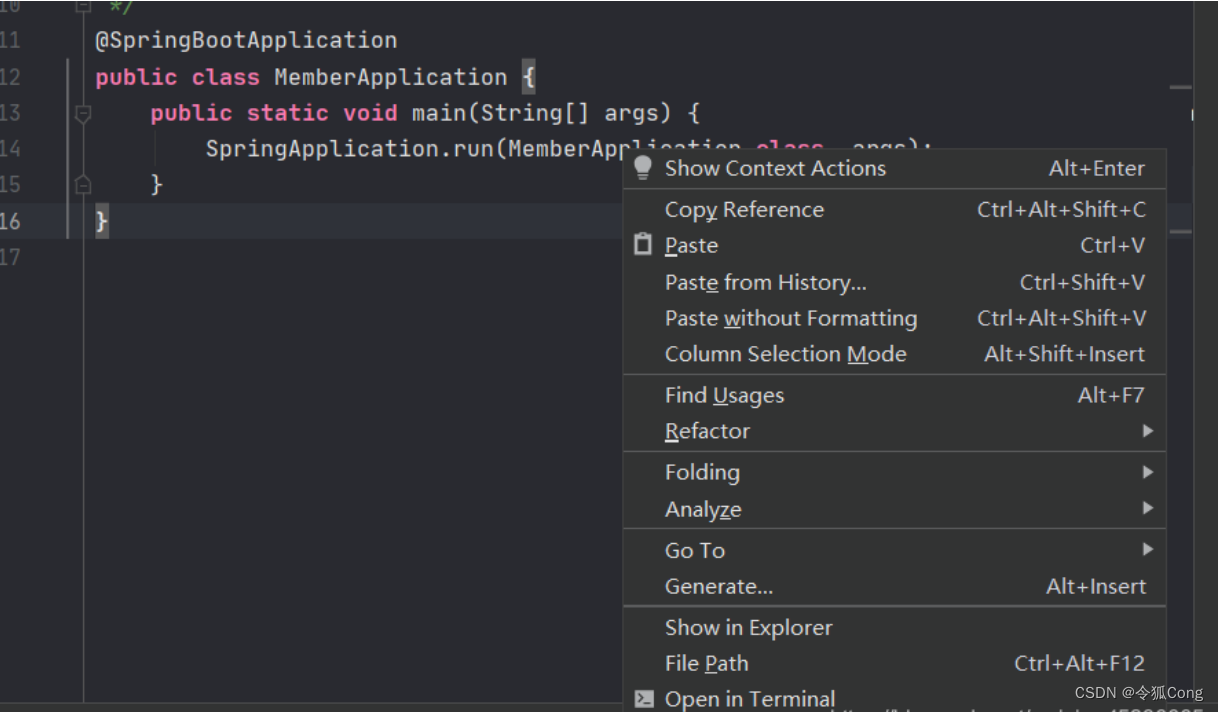Open the Go To submenu

[x=695, y=550]
